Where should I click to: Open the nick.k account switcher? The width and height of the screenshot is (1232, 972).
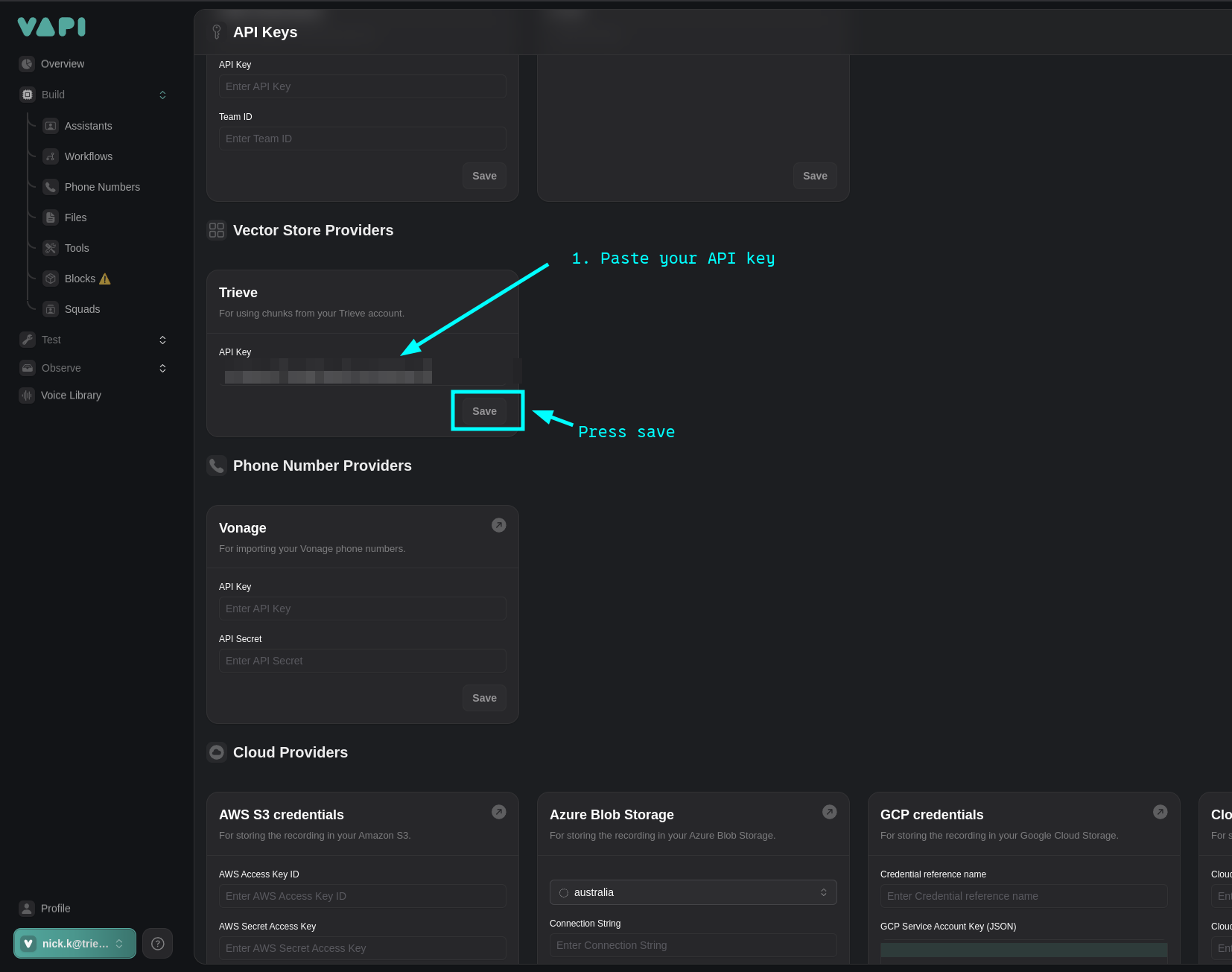[74, 944]
